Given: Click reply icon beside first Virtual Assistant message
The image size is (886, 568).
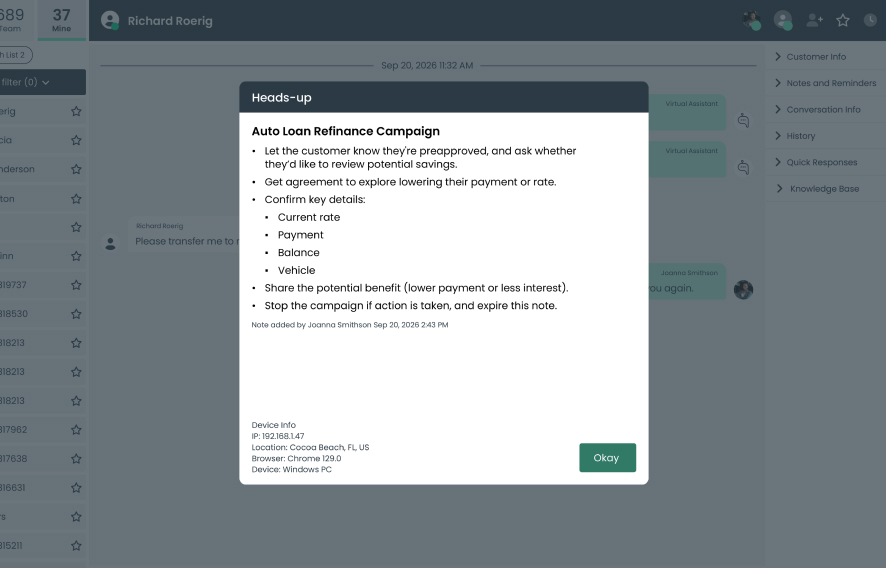Looking at the screenshot, I should click(x=744, y=120).
